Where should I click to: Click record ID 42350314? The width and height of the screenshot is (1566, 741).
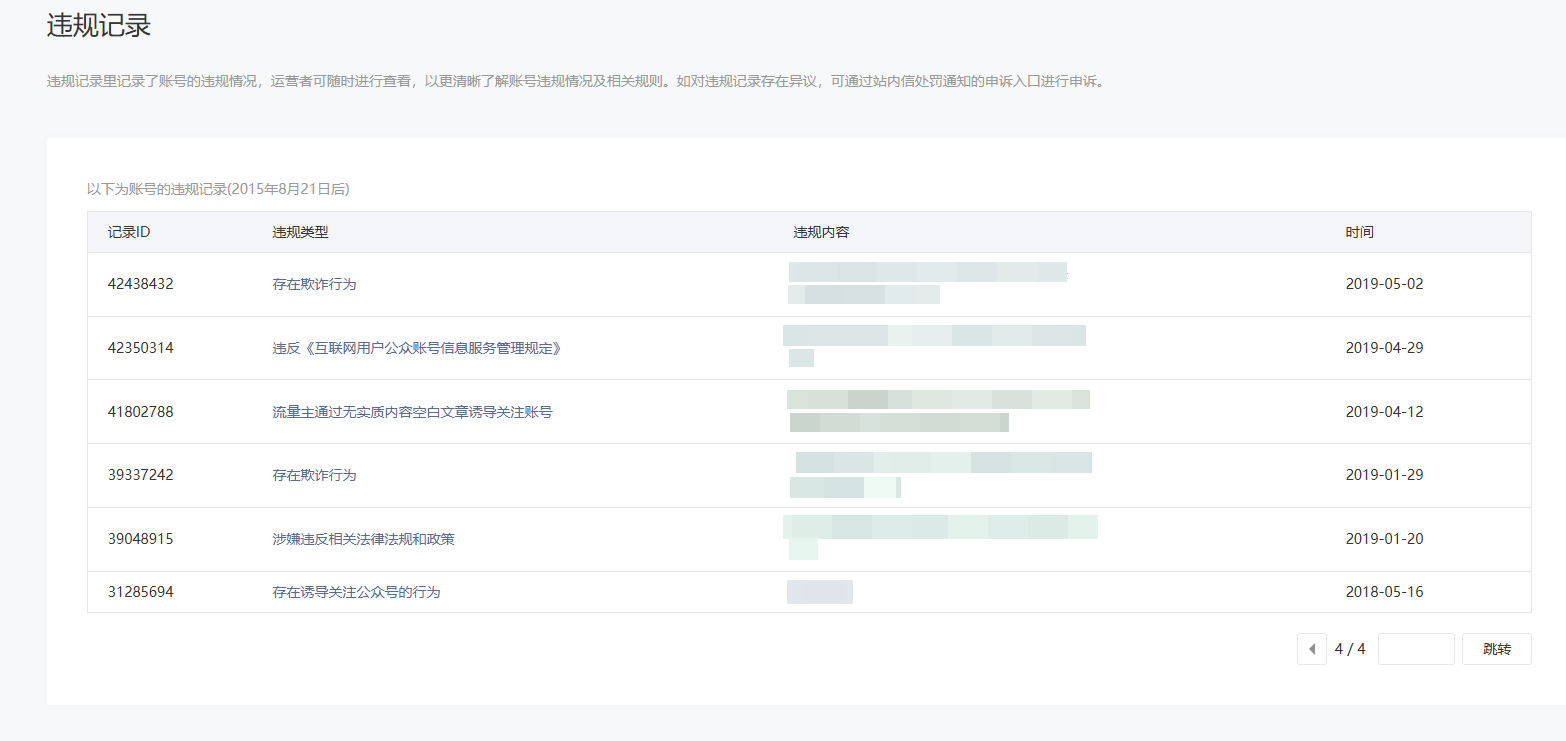click(140, 348)
